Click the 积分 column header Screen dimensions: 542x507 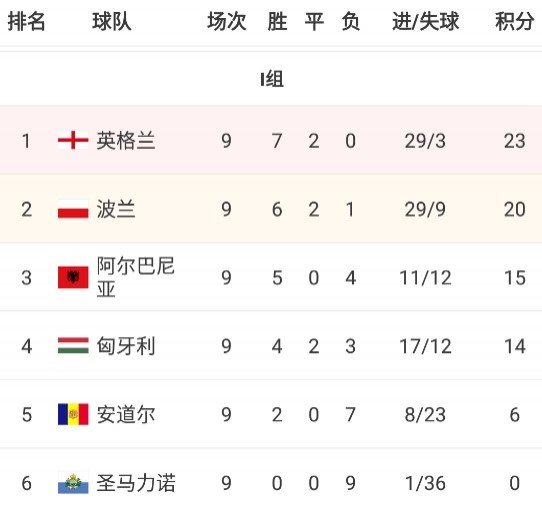(x=514, y=21)
